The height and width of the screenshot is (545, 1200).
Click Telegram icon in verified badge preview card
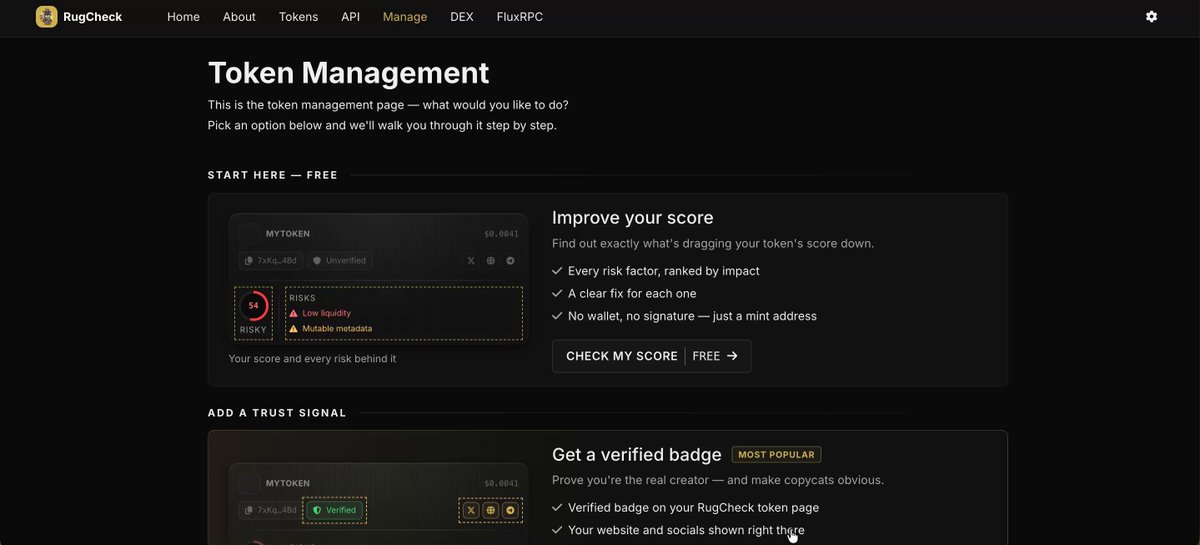510,510
